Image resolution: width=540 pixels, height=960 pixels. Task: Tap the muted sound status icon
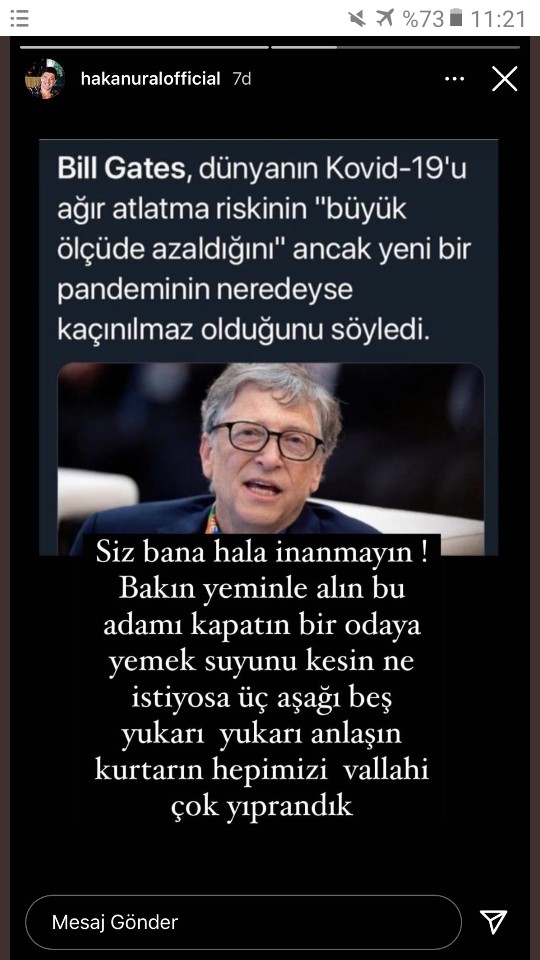point(358,18)
